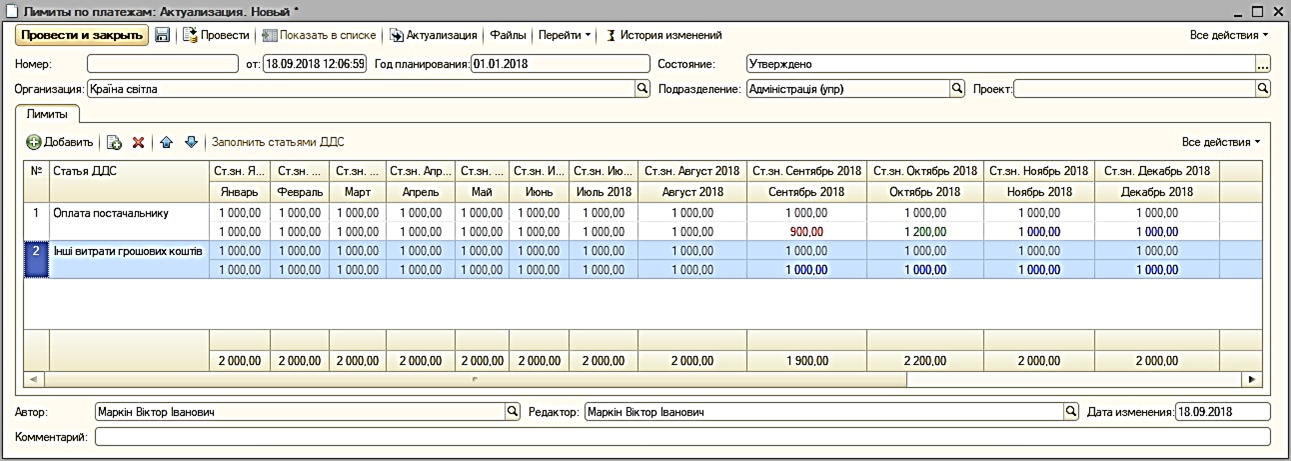Move row down with blue down arrow

pos(191,142)
